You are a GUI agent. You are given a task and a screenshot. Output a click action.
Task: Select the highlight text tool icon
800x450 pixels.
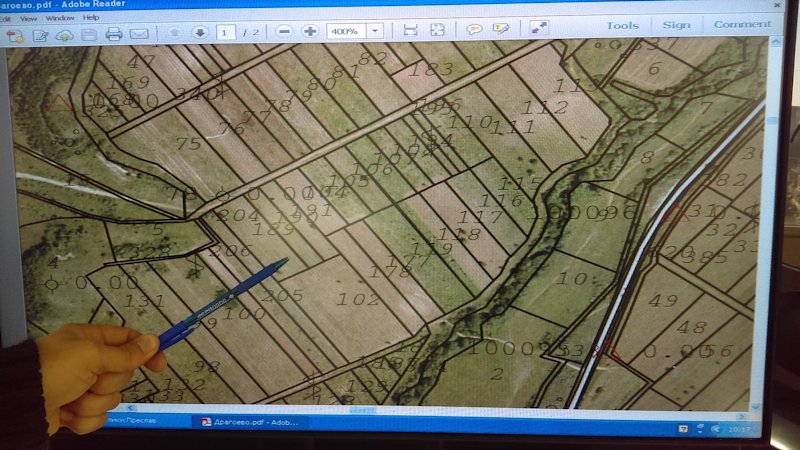[x=501, y=29]
